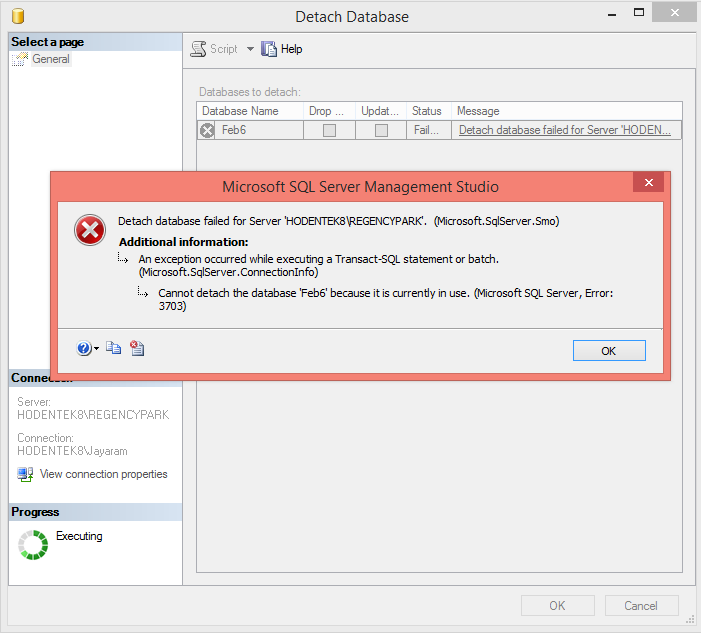The image size is (701, 633).
Task: Expand the help icon dropdown arrow
Action: click(x=97, y=348)
